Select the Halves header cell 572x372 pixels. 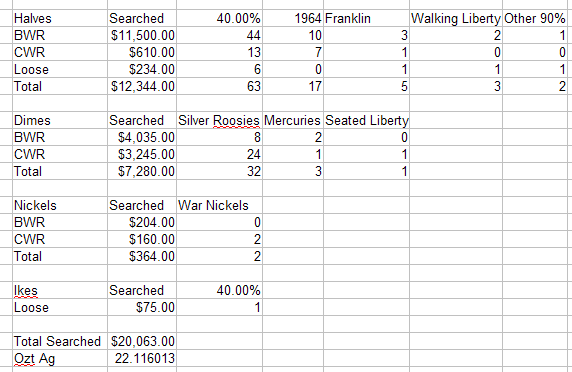(60, 18)
